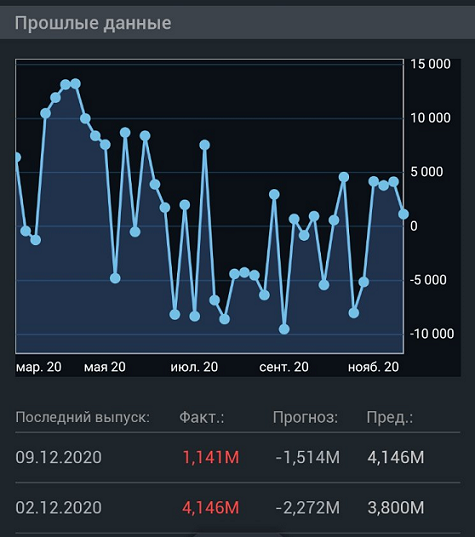Tap the 15 000 y-axis label
The width and height of the screenshot is (475, 537).
(430, 64)
